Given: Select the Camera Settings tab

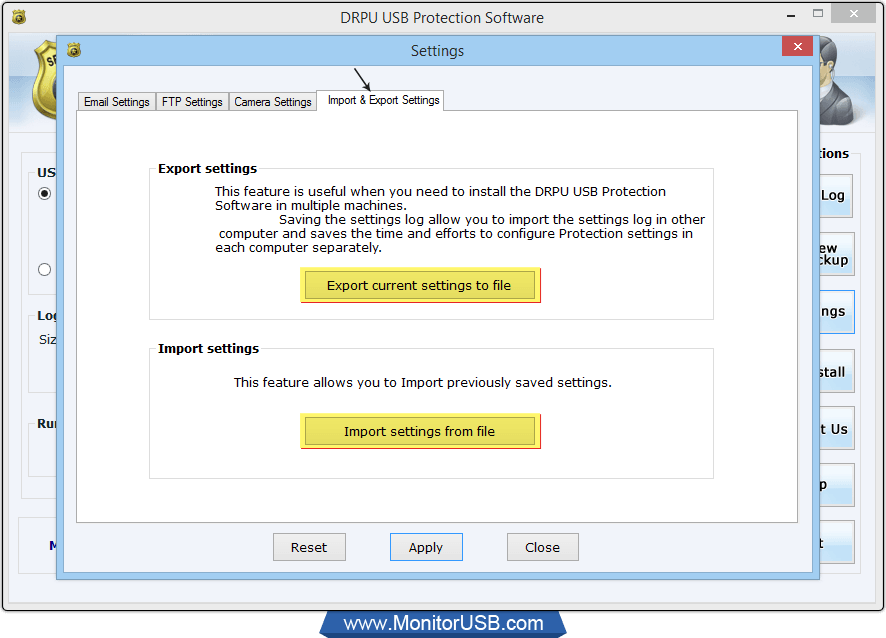Looking at the screenshot, I should 273,102.
